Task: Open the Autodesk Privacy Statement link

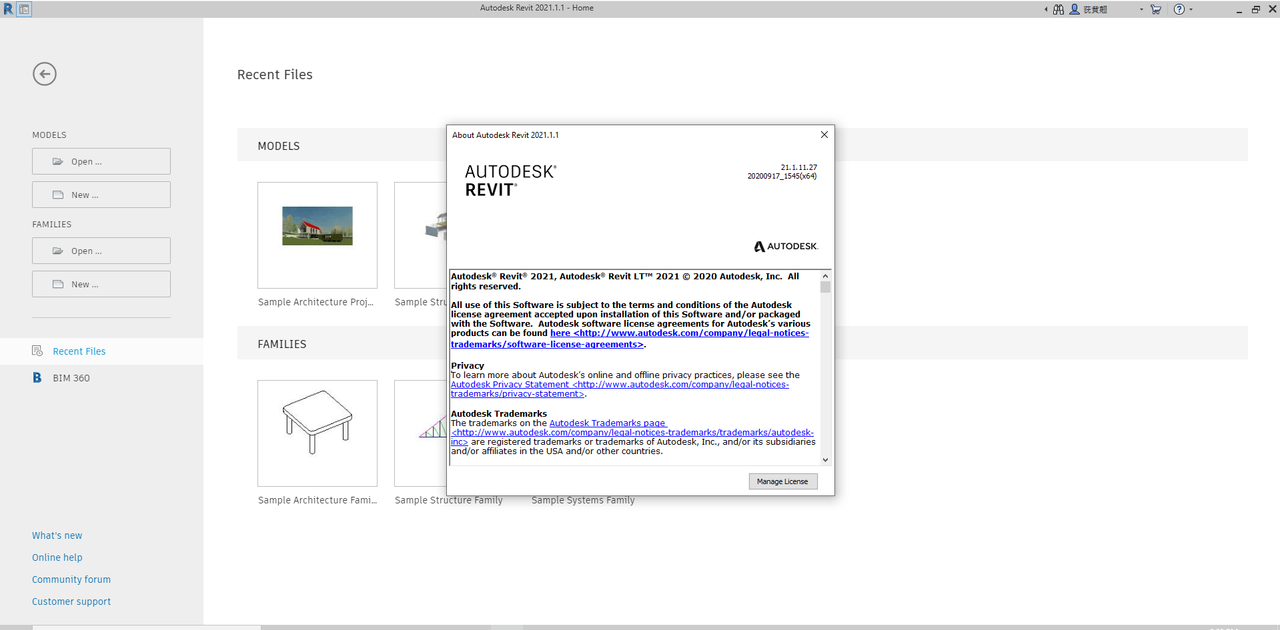Action: coord(620,389)
